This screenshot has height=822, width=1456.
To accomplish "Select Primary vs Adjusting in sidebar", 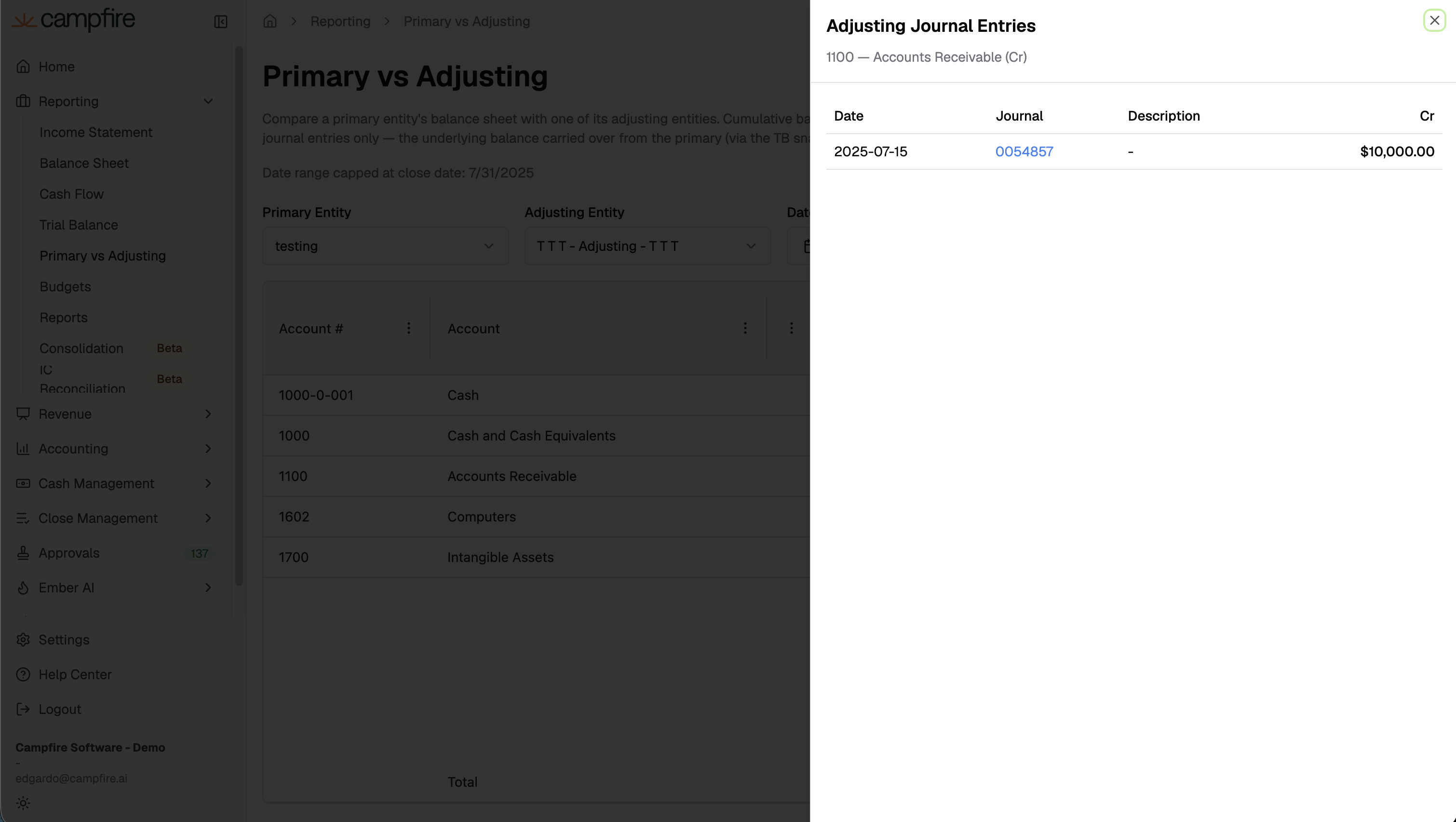I will pos(103,256).
